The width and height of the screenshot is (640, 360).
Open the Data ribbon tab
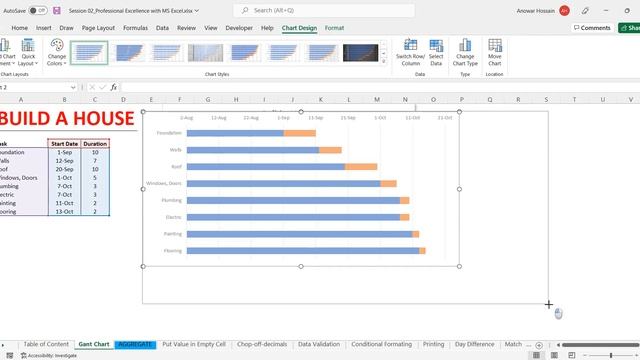click(x=162, y=28)
